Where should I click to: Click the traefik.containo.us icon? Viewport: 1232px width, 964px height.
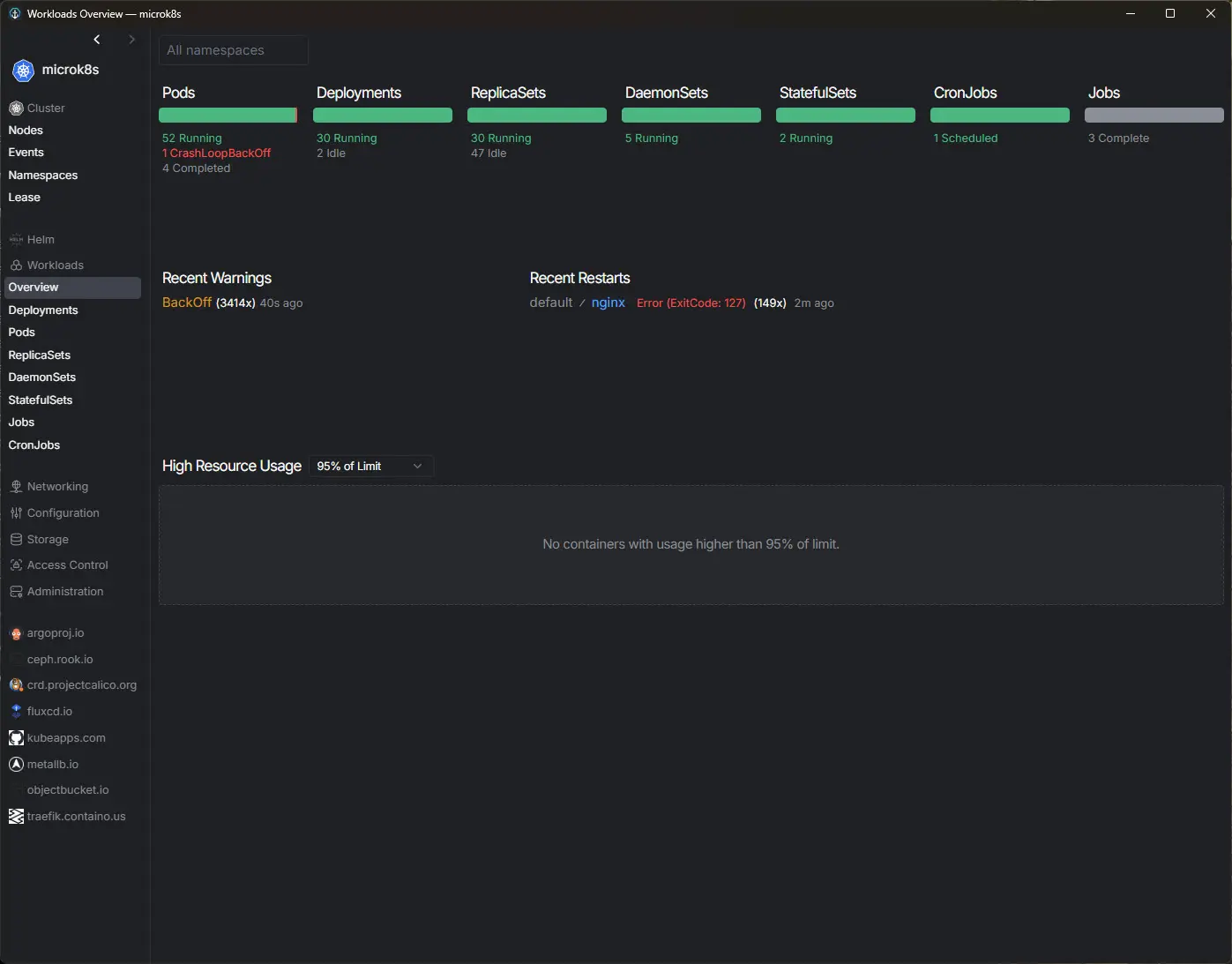(16, 817)
